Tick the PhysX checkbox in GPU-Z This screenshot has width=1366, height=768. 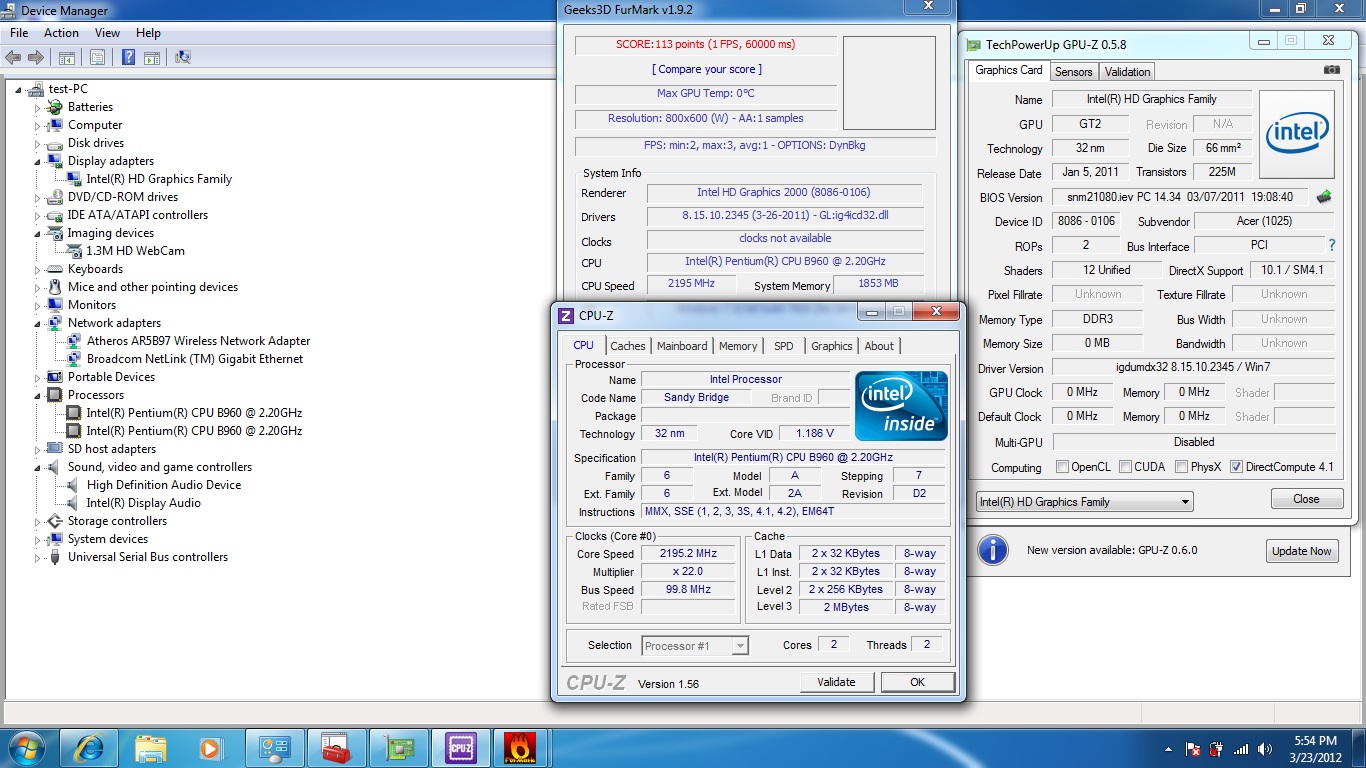(1182, 467)
